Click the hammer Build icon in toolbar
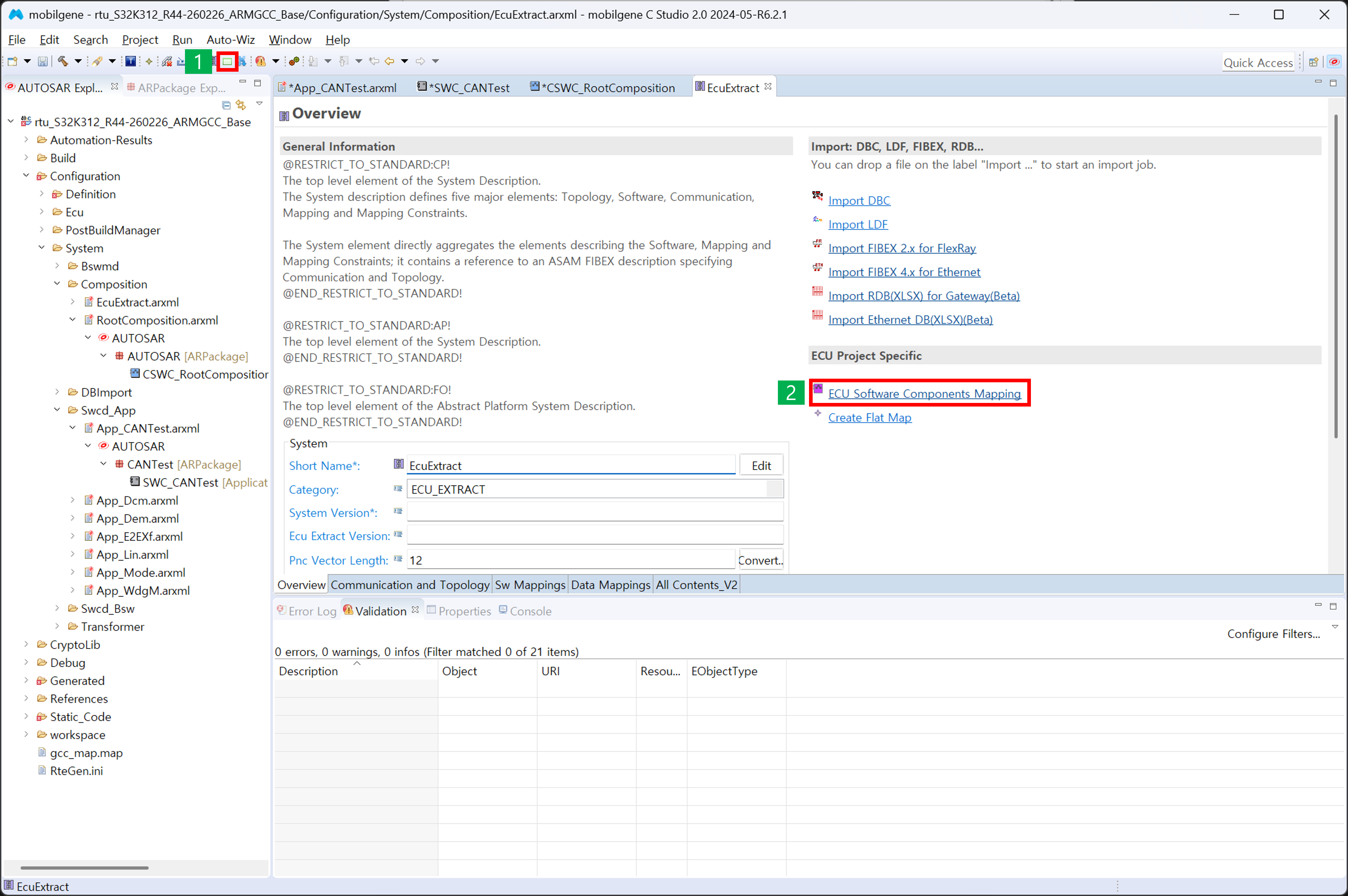This screenshot has width=1348, height=896. (63, 61)
